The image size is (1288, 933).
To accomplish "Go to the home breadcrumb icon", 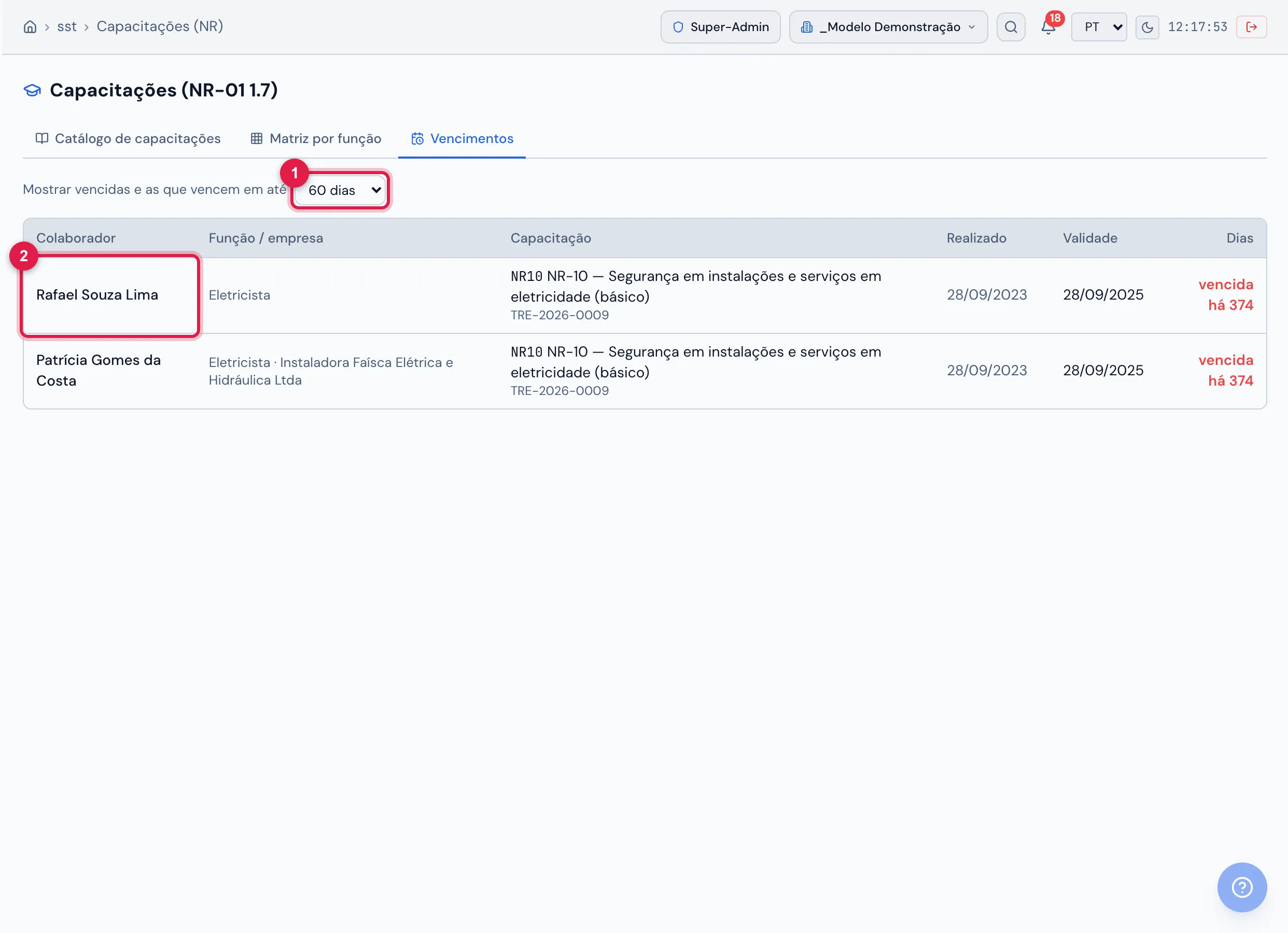I will click(30, 26).
